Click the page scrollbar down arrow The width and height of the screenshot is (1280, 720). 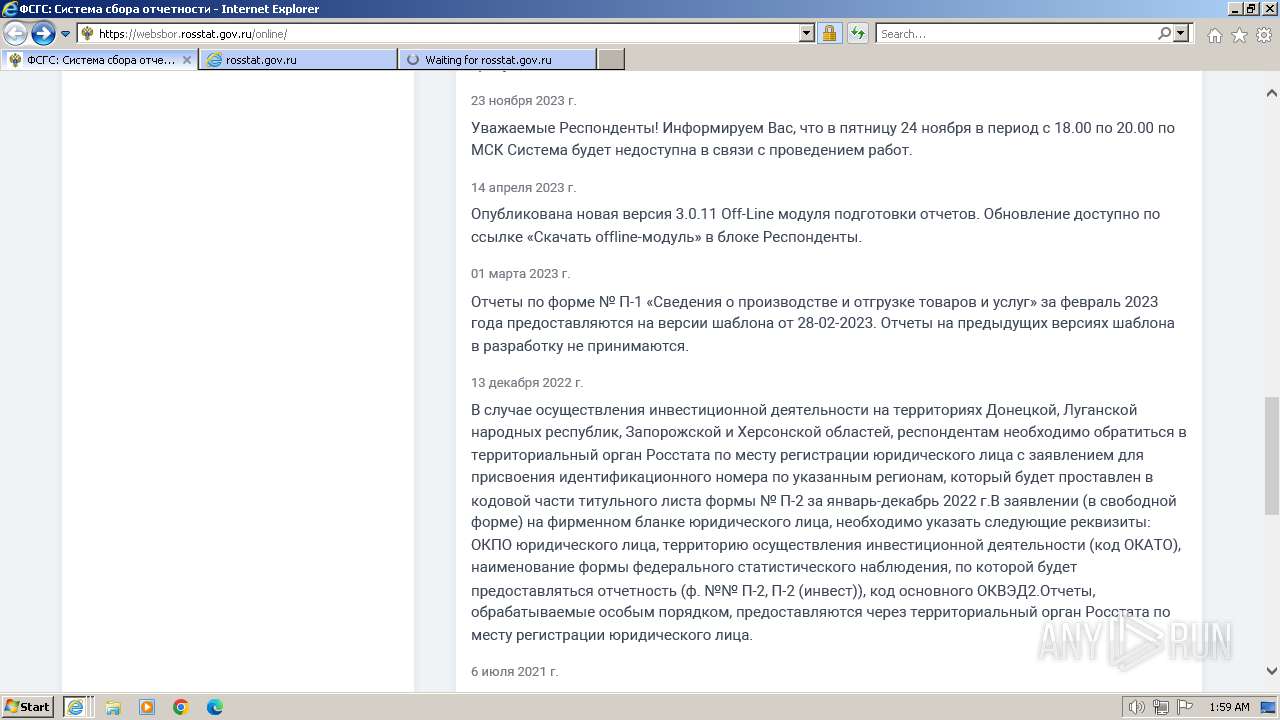coord(1272,671)
